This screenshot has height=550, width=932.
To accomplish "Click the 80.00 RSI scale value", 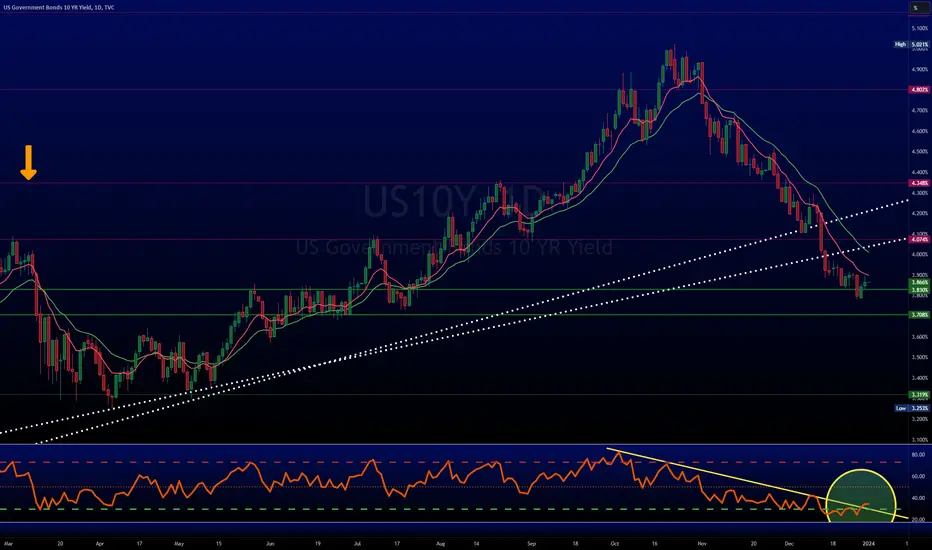I will coord(918,455).
